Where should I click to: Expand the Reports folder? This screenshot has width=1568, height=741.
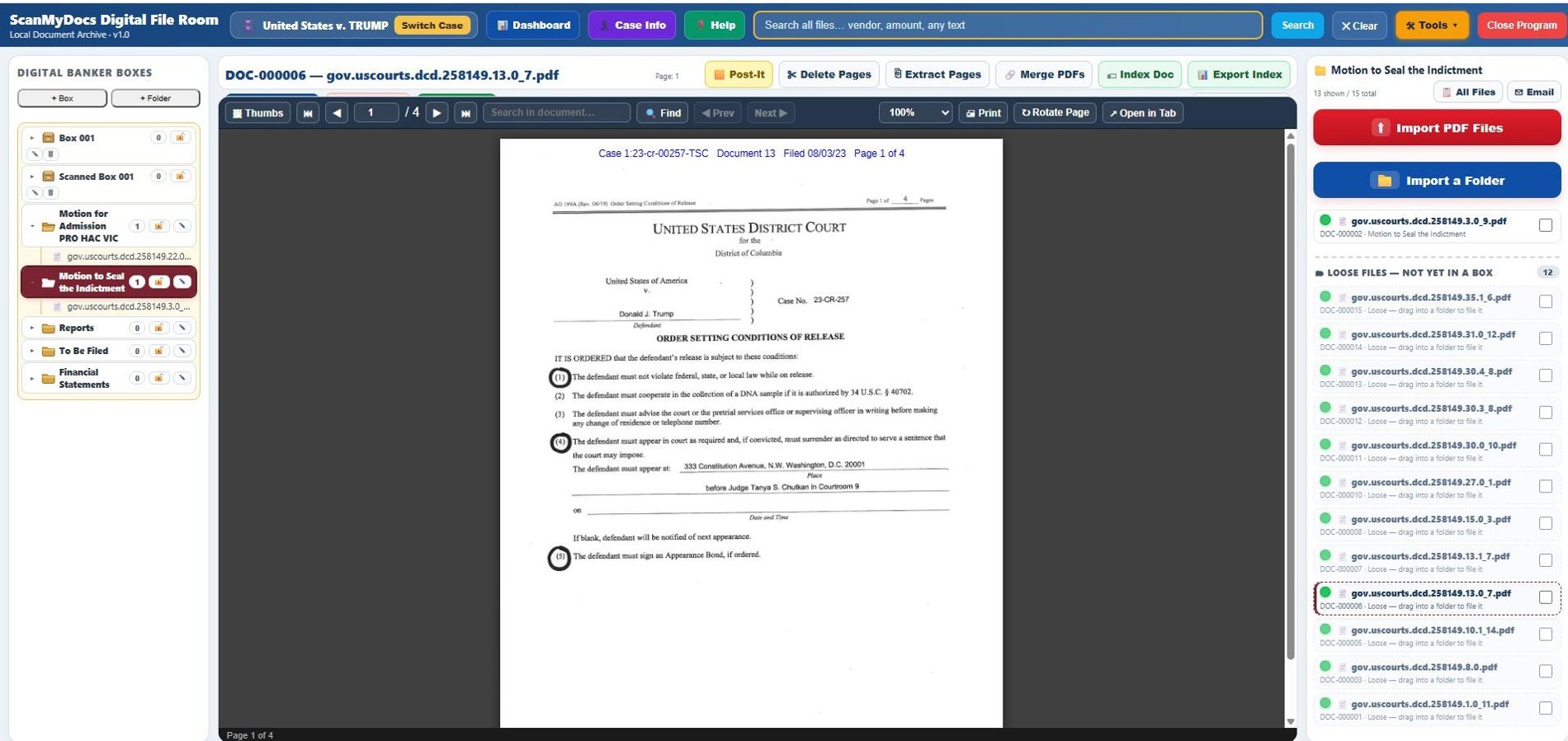(32, 328)
